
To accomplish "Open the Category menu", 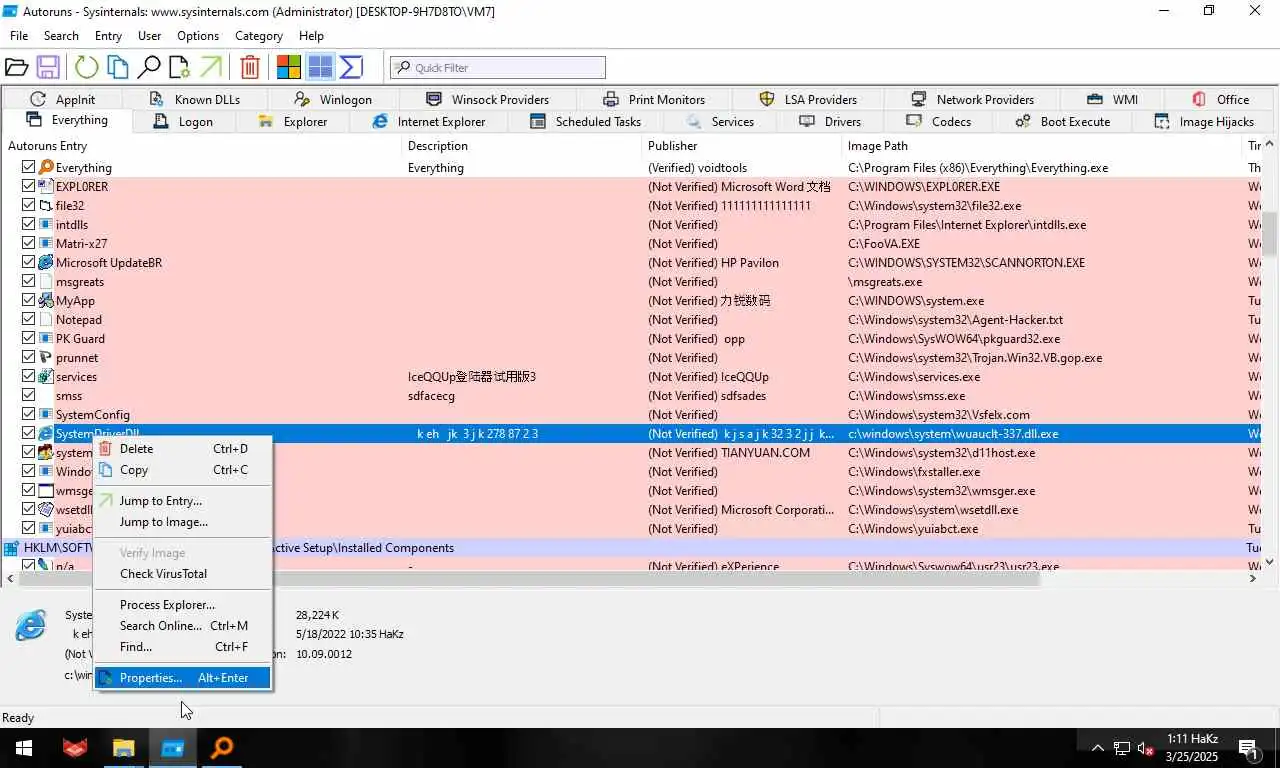I will click(259, 35).
